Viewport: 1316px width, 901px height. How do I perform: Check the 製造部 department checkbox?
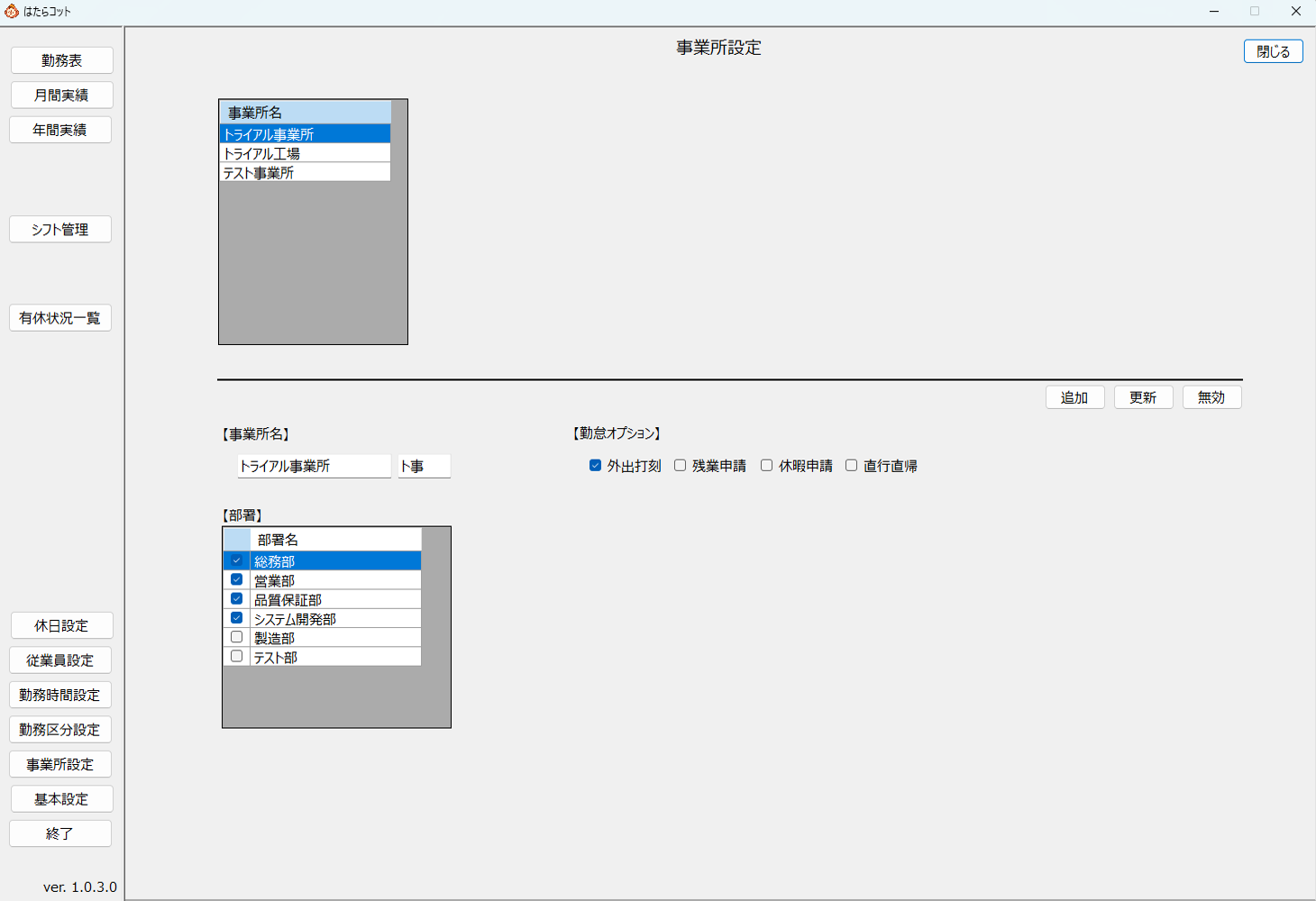tap(237, 637)
